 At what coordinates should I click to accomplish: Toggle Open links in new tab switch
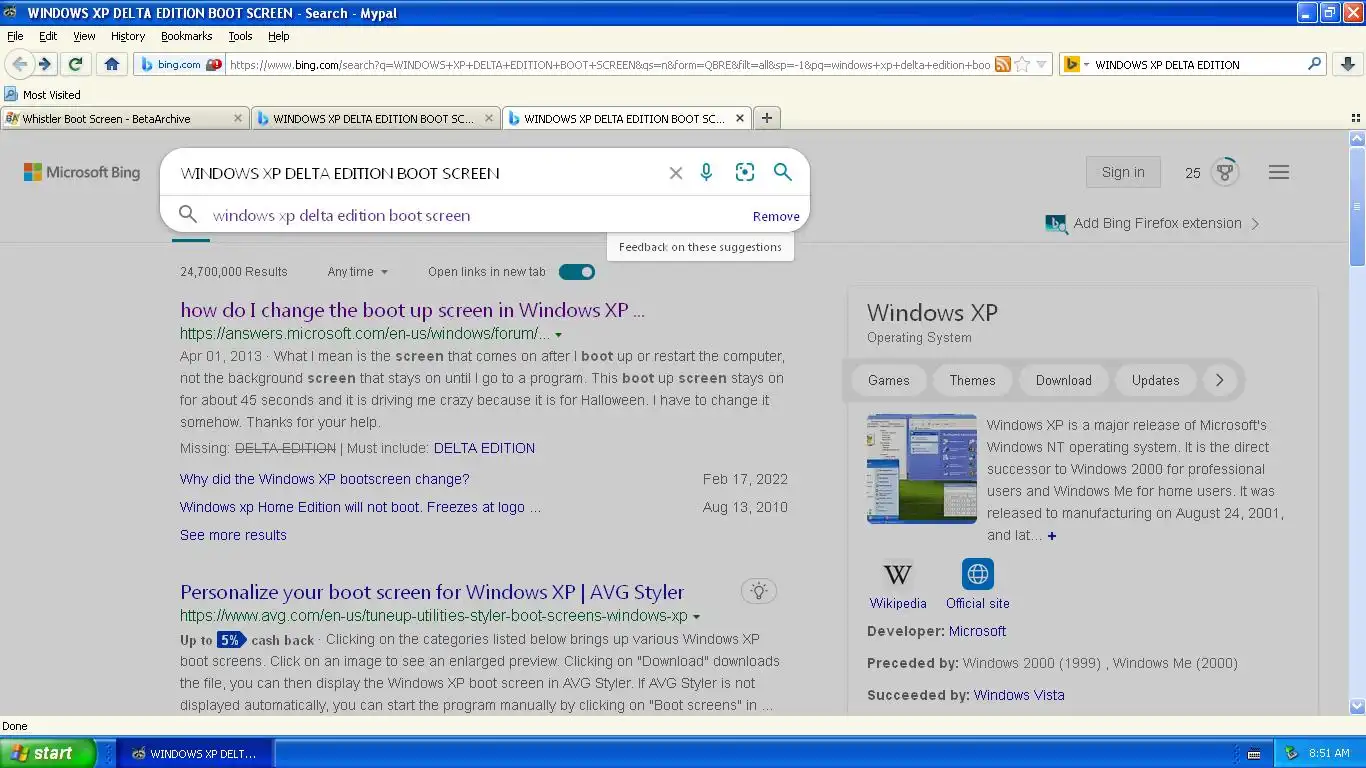click(x=577, y=272)
